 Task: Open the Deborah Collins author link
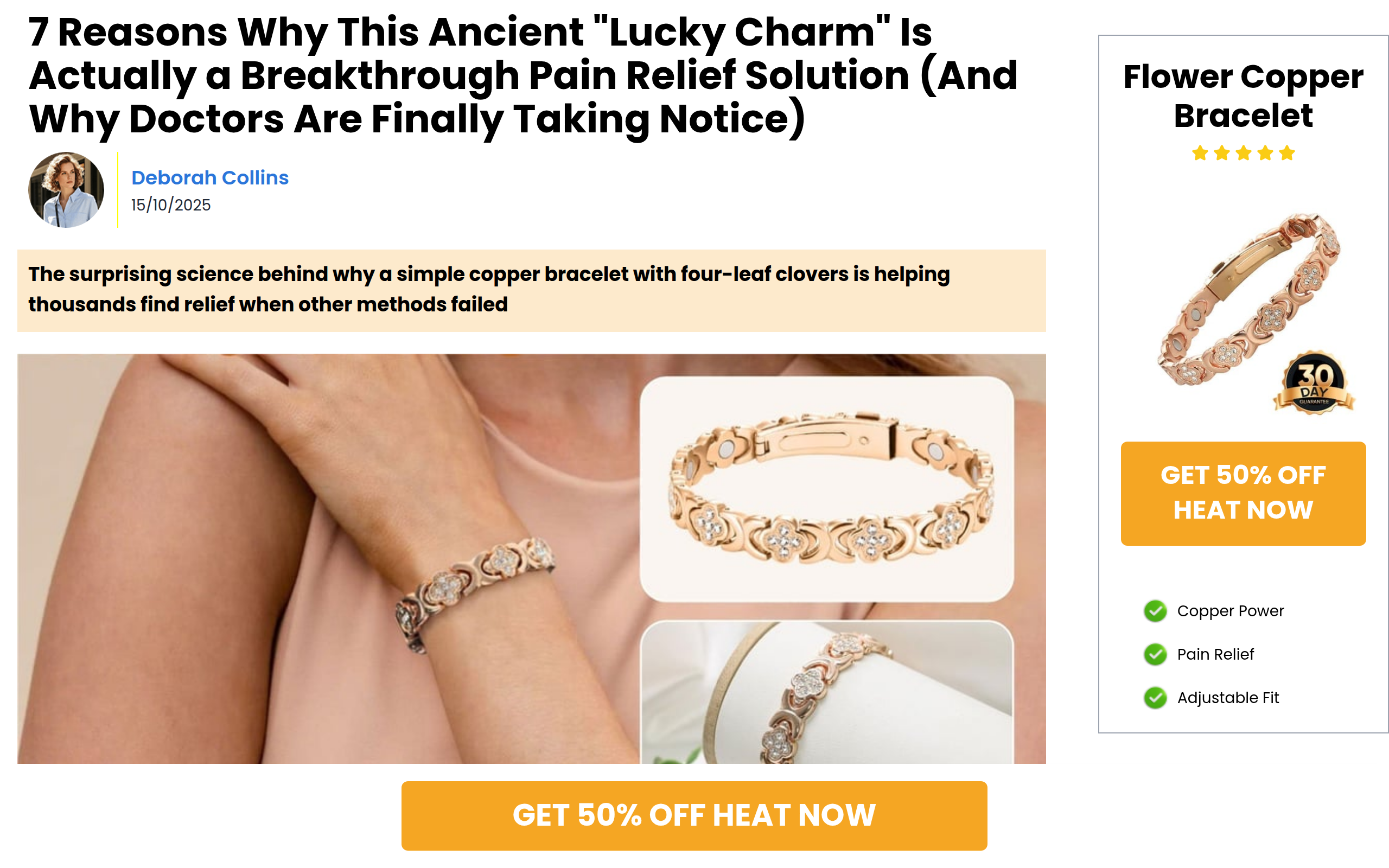pos(210,177)
